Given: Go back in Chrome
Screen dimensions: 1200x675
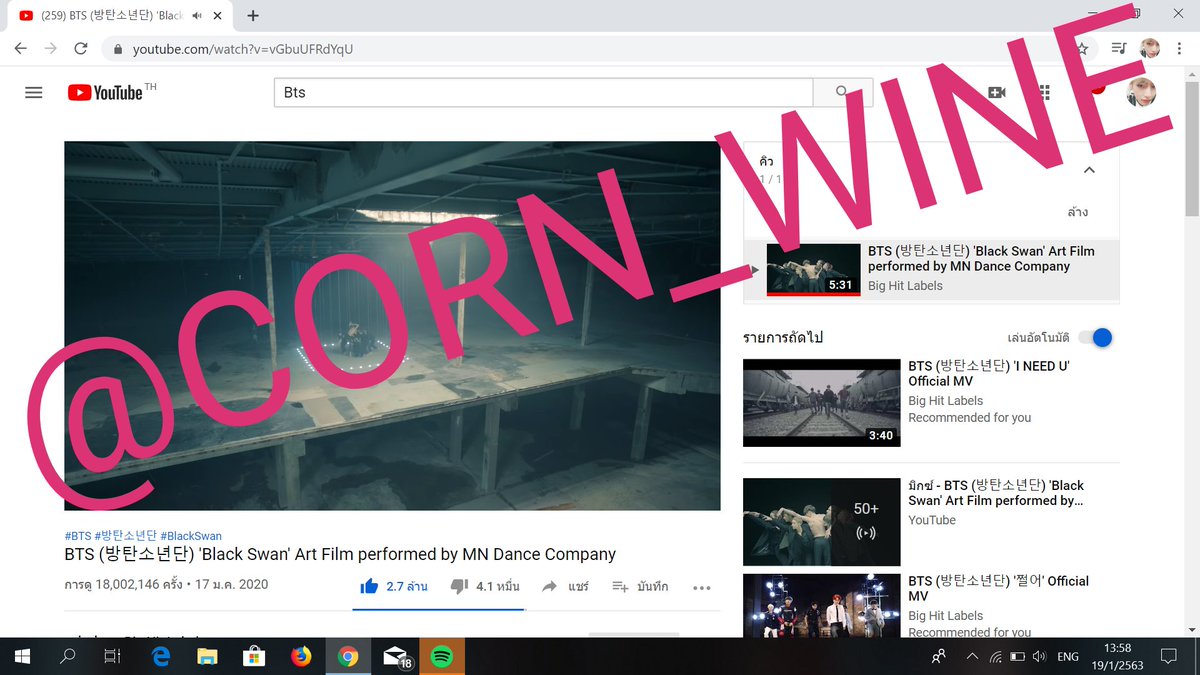Looking at the screenshot, I should click(x=20, y=48).
